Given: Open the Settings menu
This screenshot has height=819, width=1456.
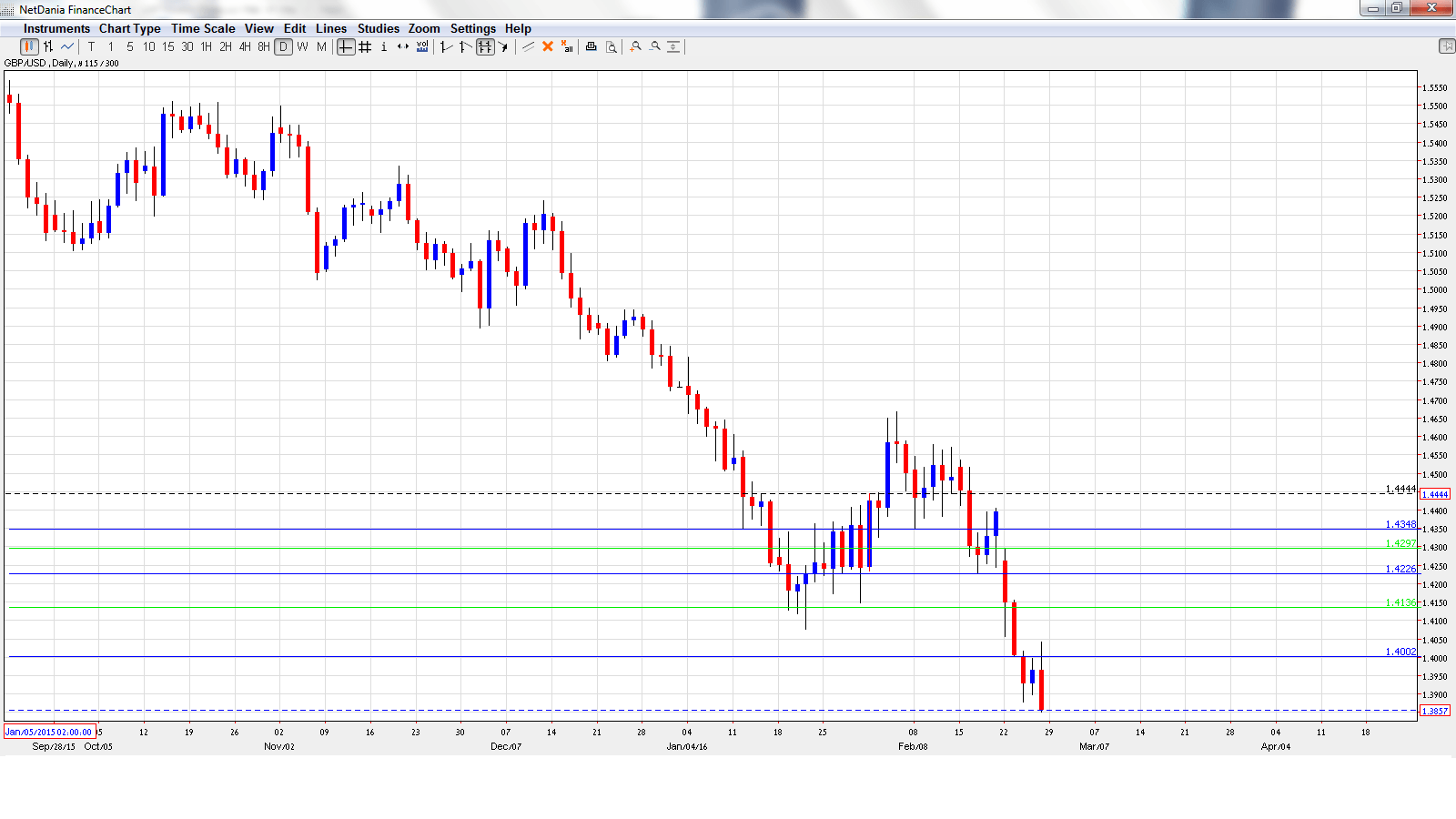Looking at the screenshot, I should point(472,28).
